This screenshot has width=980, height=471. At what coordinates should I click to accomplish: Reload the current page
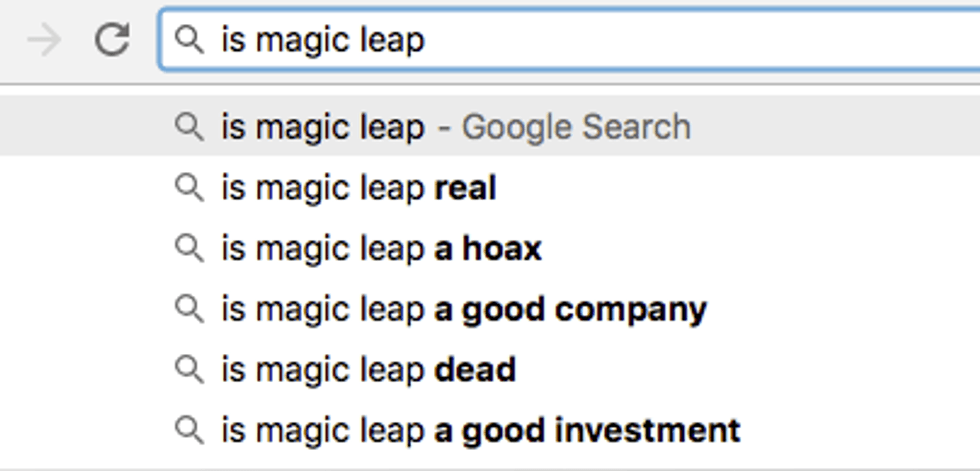(111, 40)
